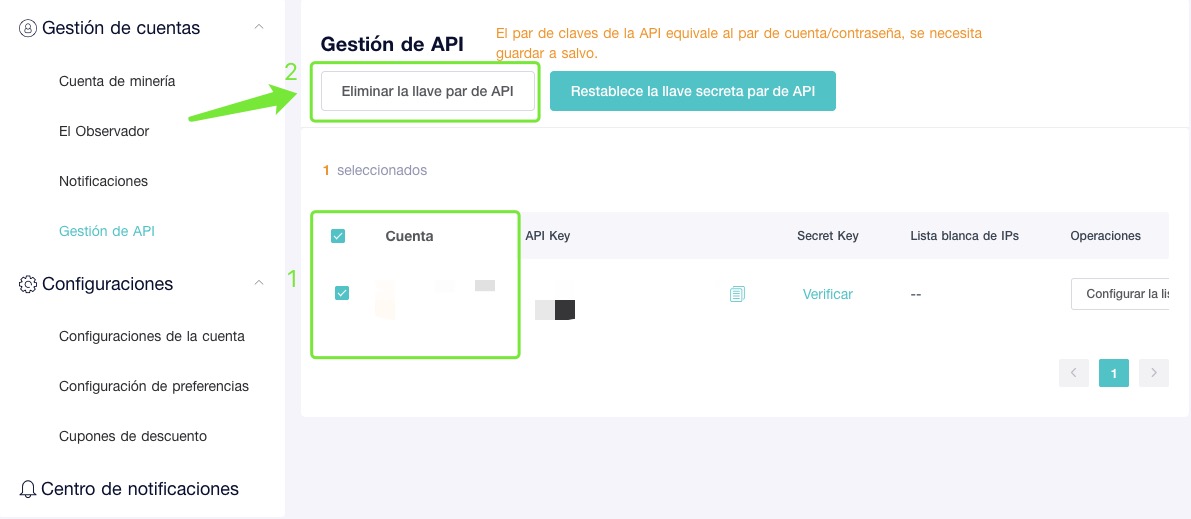Go to next page arrow
Image resolution: width=1191 pixels, height=519 pixels.
click(1154, 373)
